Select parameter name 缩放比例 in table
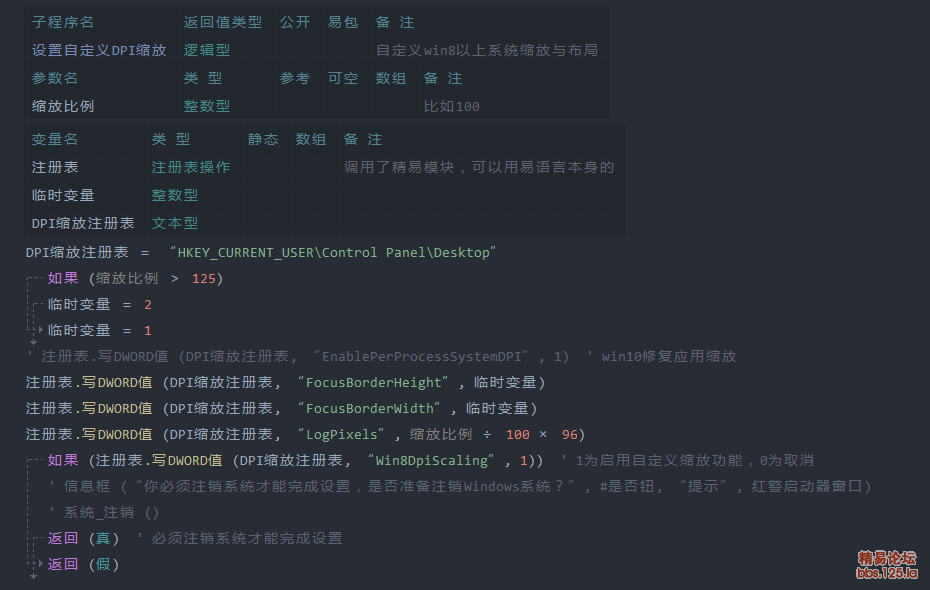This screenshot has height=590, width=930. click(63, 106)
